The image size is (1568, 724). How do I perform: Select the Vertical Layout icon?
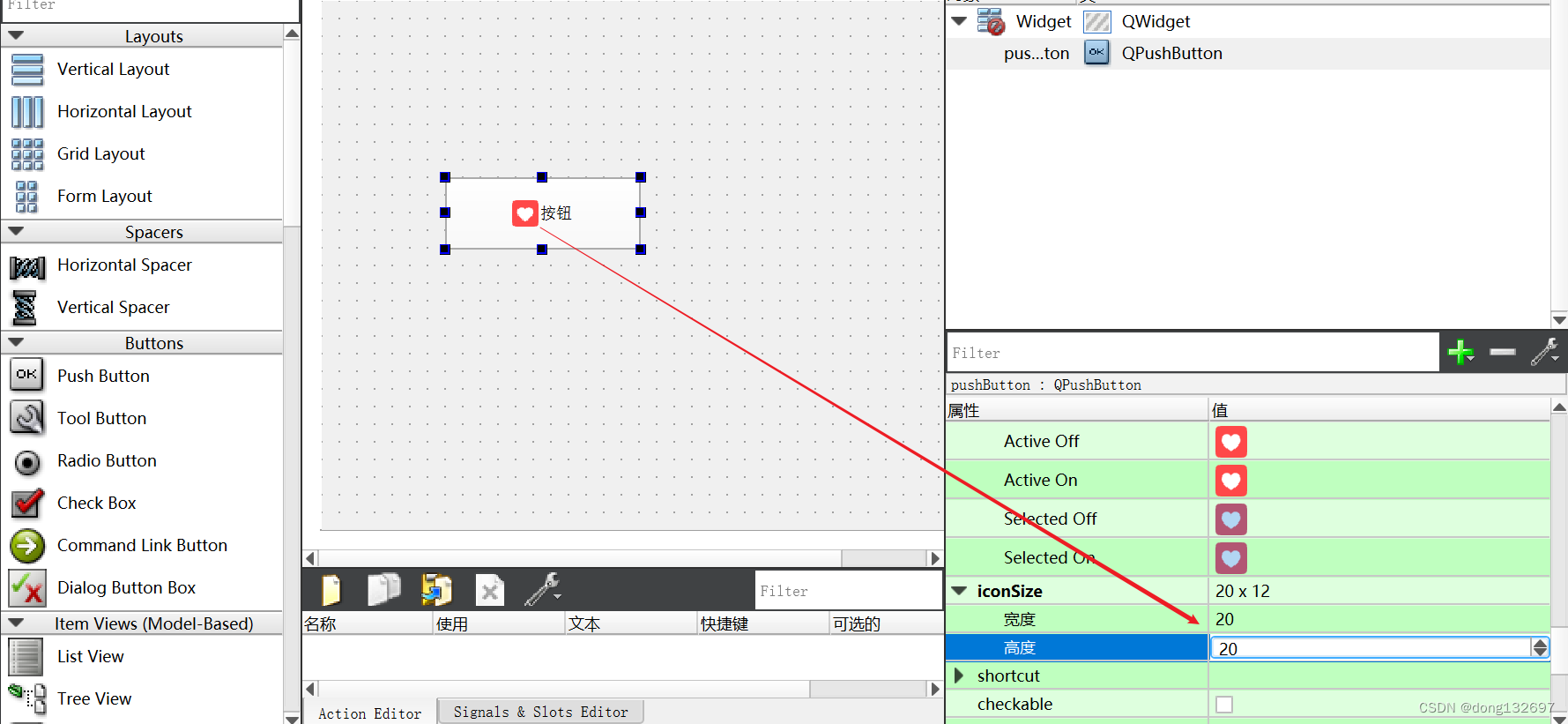pyautogui.click(x=27, y=70)
